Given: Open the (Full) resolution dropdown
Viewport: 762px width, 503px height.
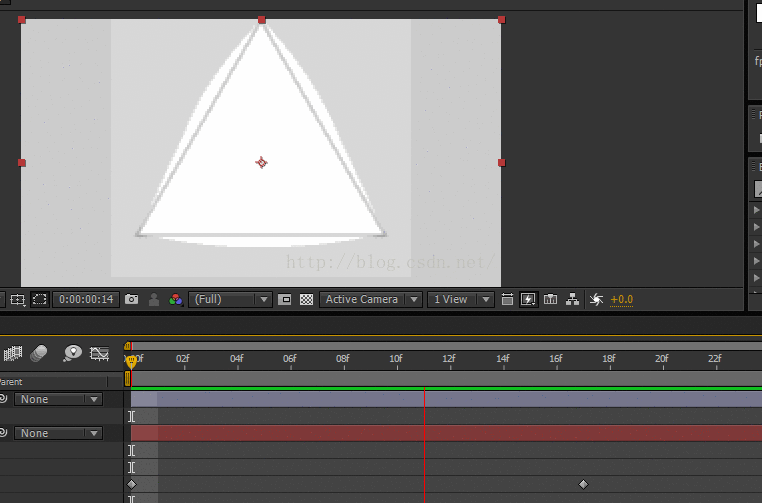Looking at the screenshot, I should (x=230, y=299).
